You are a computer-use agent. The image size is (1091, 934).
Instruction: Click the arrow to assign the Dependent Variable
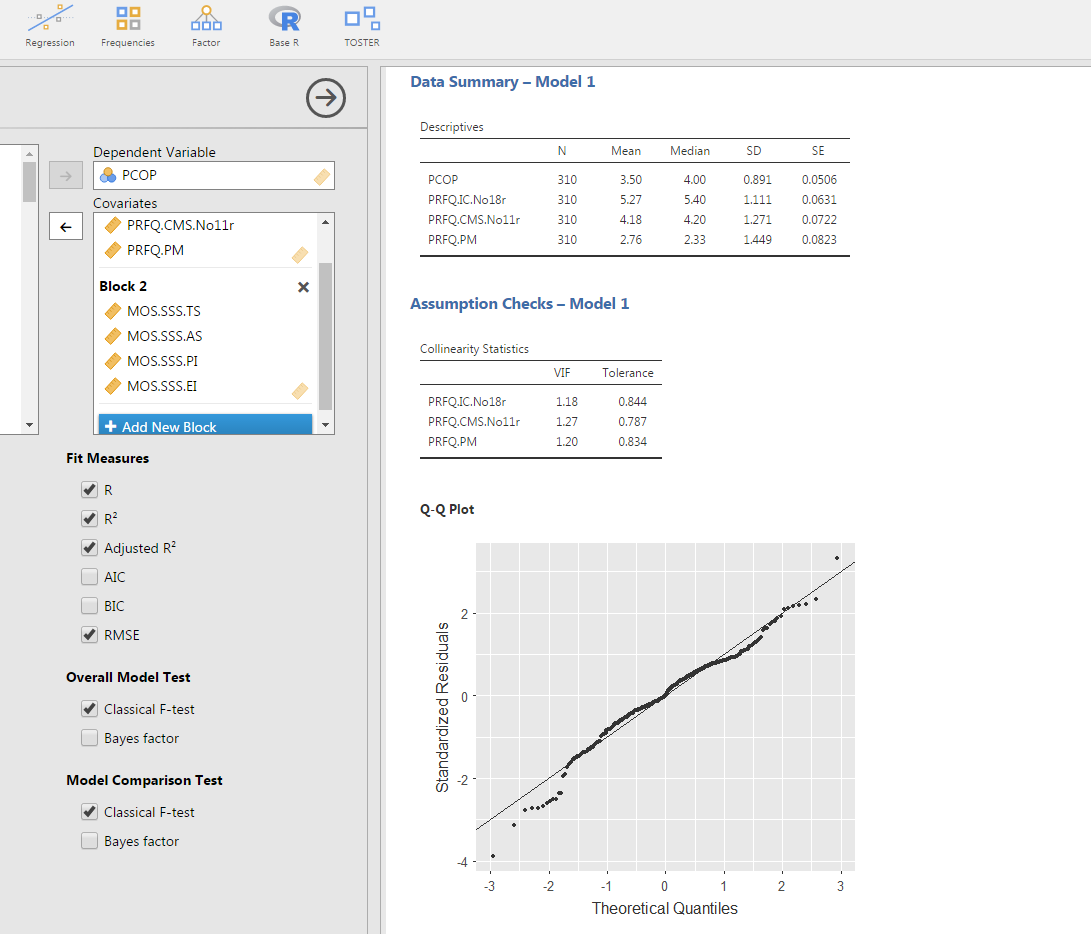(65, 174)
